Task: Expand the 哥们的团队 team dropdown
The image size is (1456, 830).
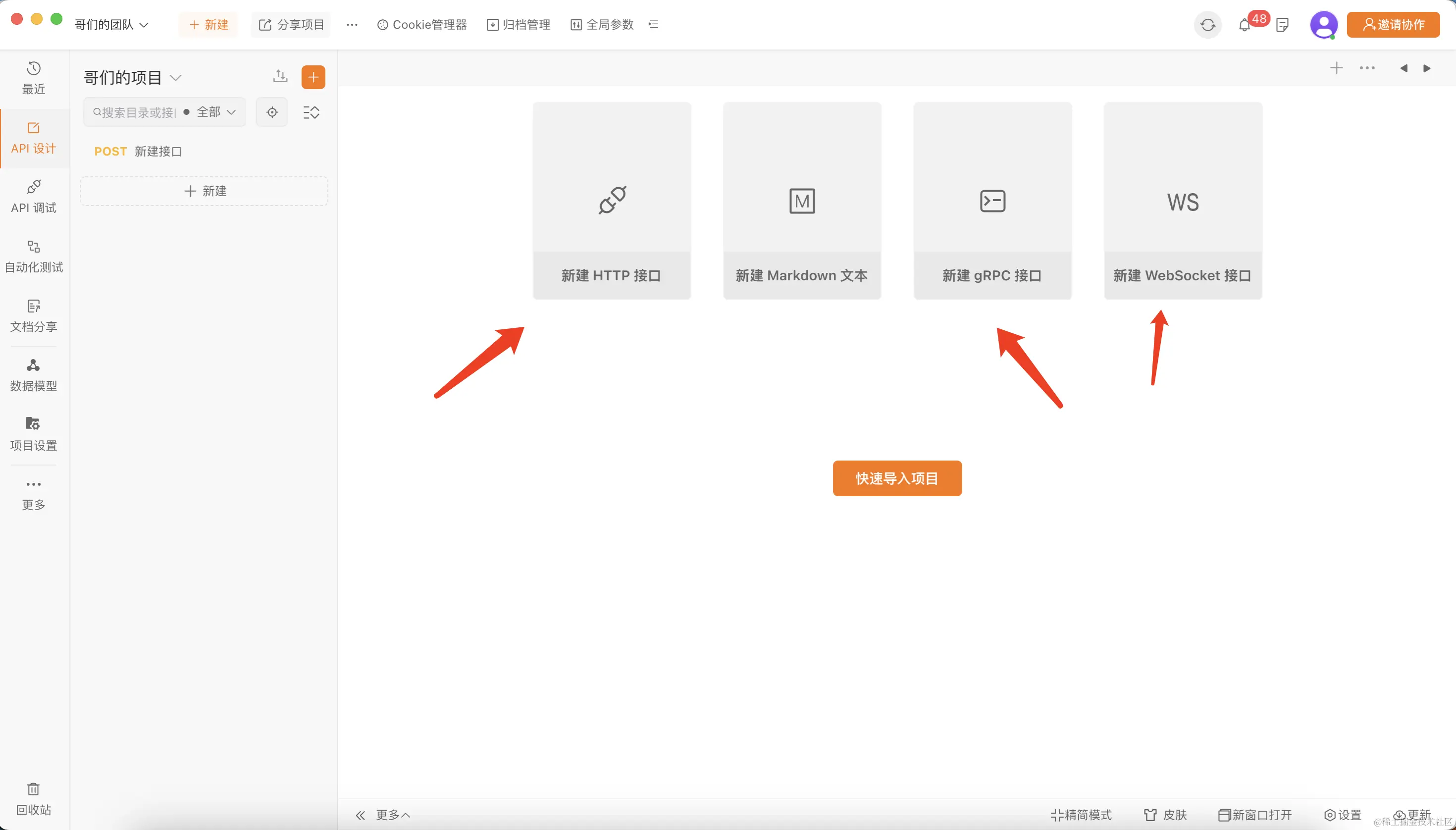Action: pyautogui.click(x=112, y=24)
